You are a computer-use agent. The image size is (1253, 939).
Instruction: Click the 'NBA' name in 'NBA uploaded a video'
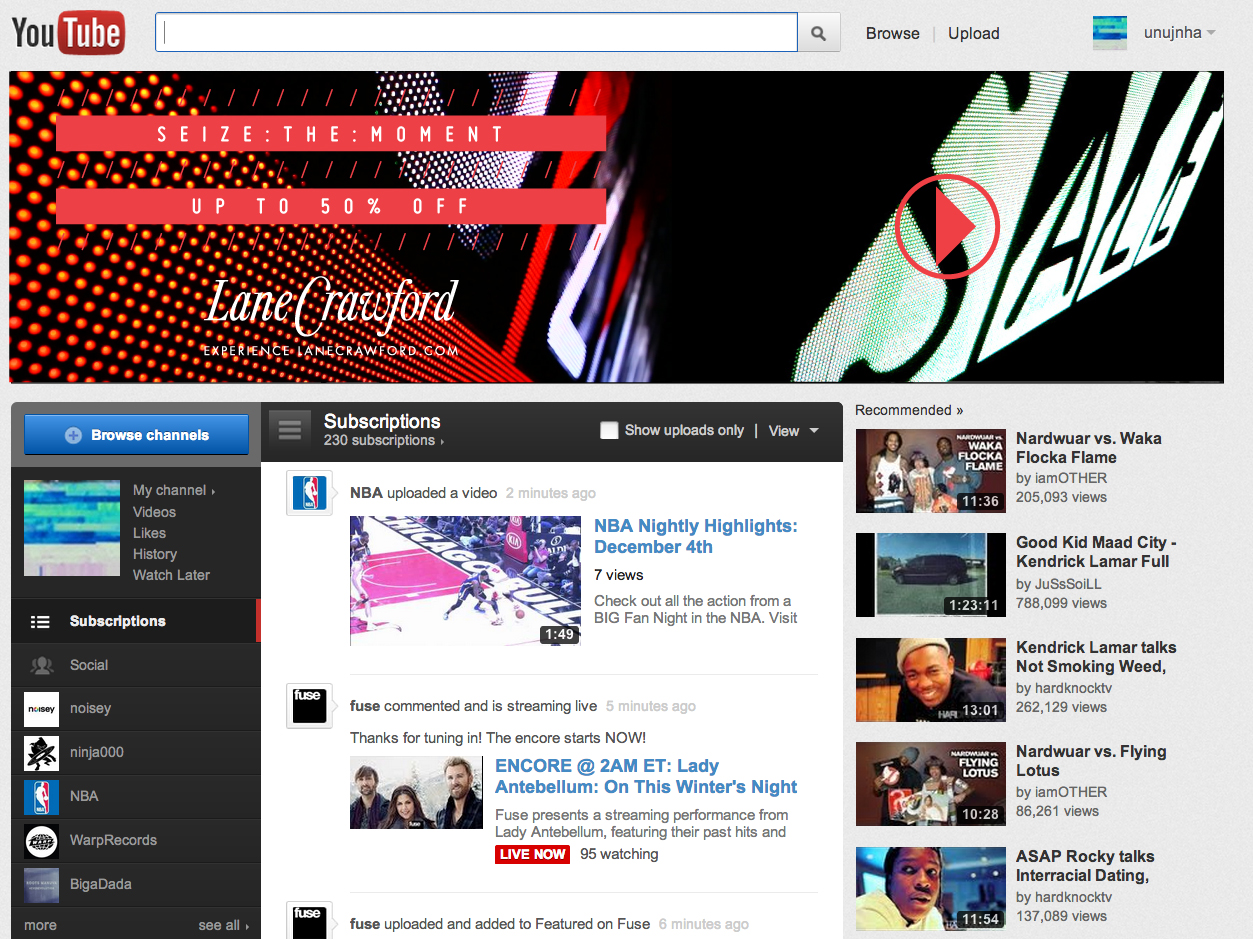[x=366, y=493]
